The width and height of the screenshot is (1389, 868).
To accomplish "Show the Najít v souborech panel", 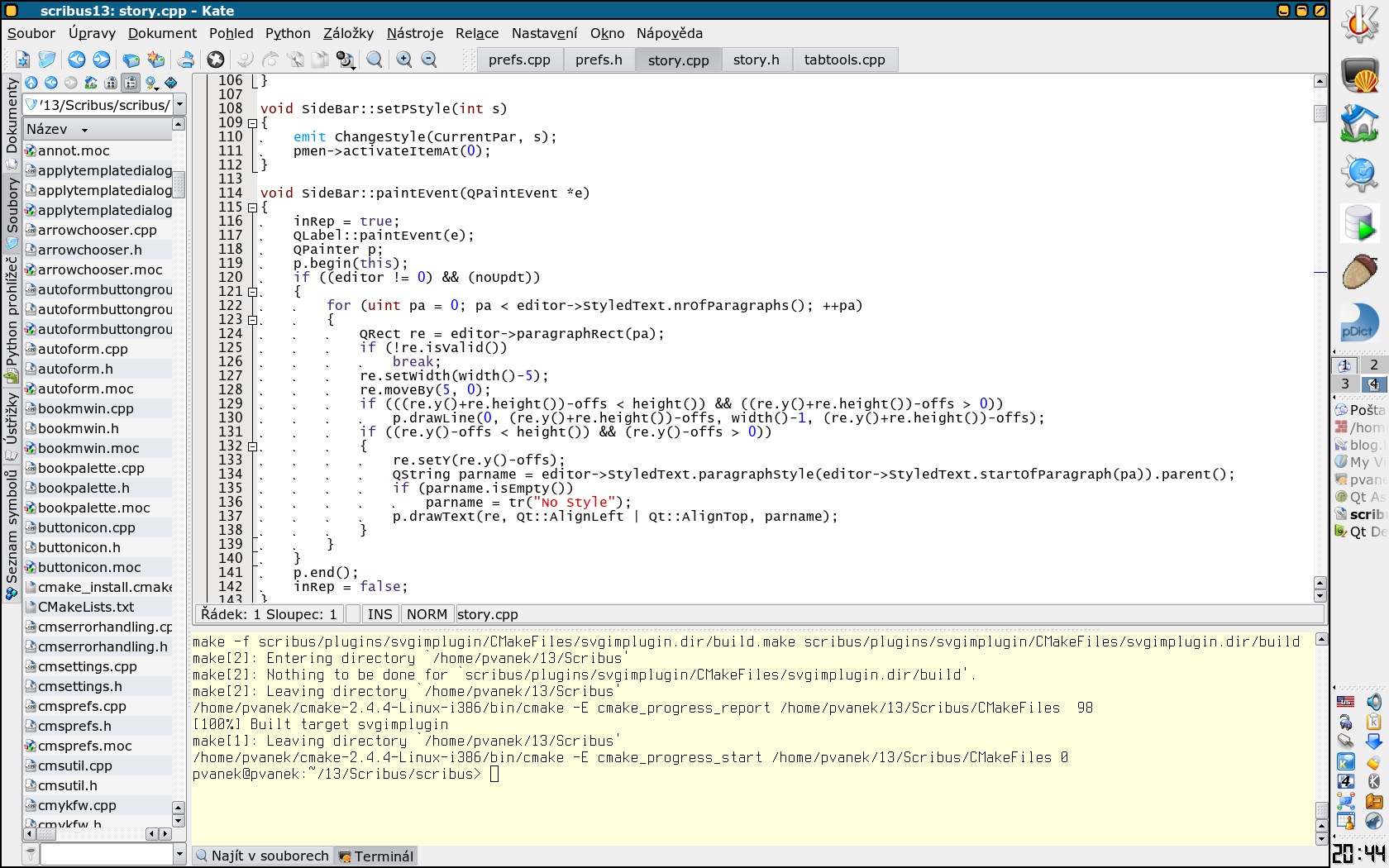I will (x=262, y=856).
